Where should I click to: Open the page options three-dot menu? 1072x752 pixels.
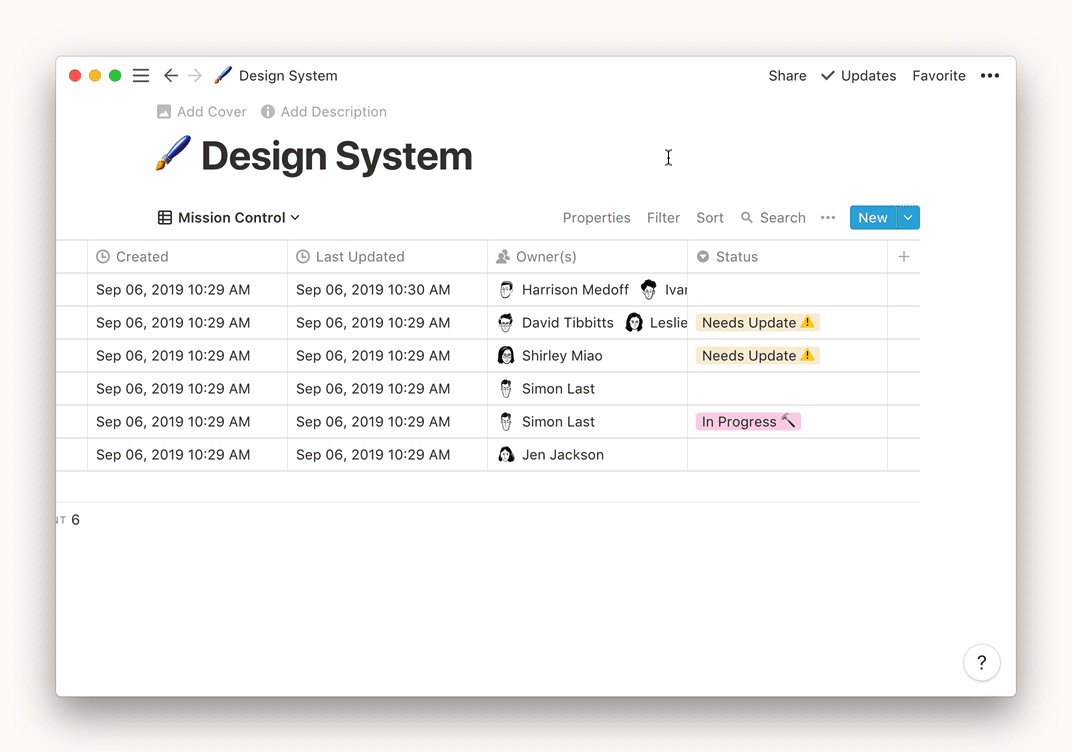coord(990,76)
